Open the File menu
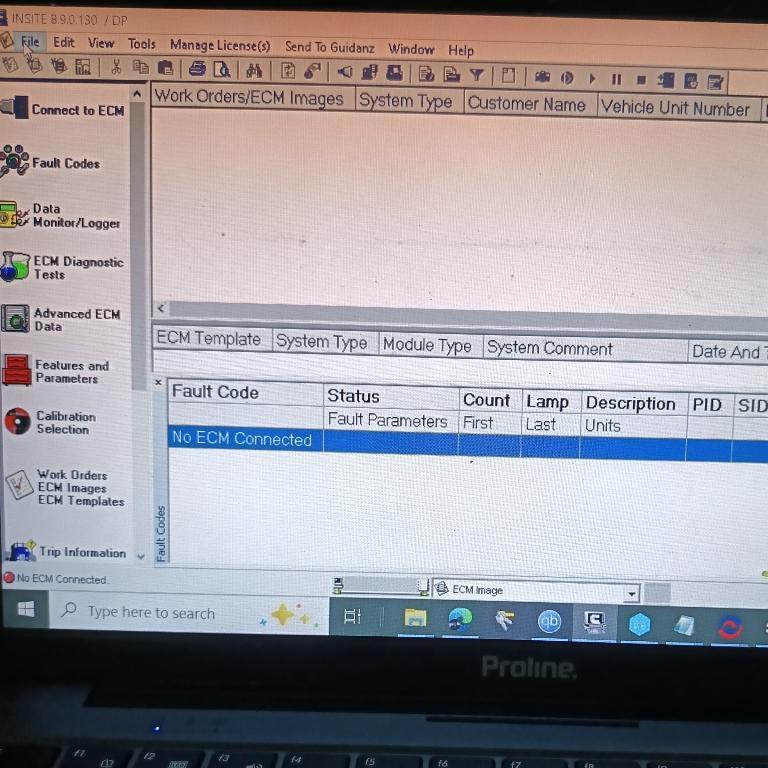 [x=30, y=42]
